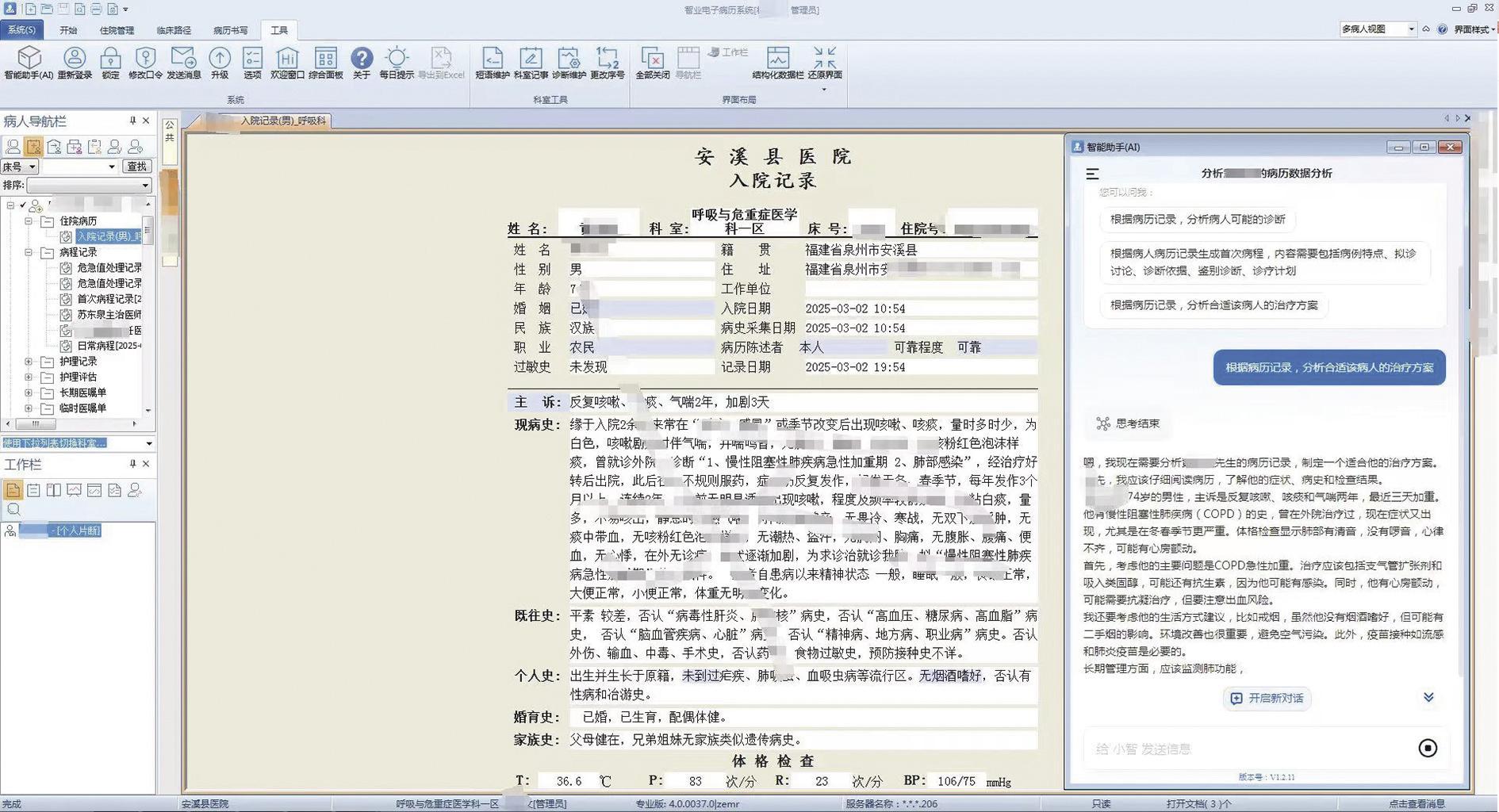The height and width of the screenshot is (812, 1499).
Task: Click 开启新对话 in AI assistant
Action: coord(1267,699)
